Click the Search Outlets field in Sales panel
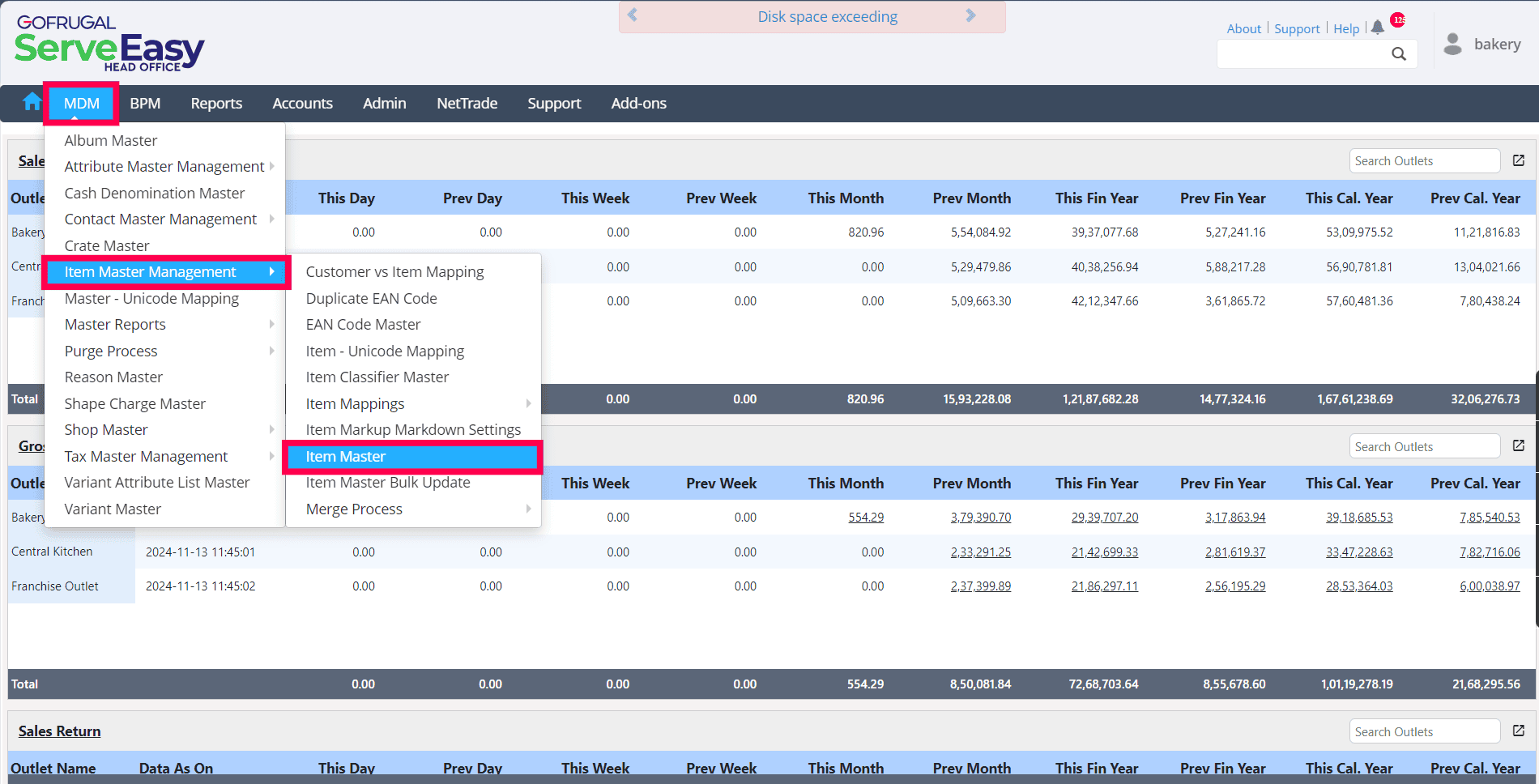This screenshot has height=784, width=1539. [x=1424, y=161]
